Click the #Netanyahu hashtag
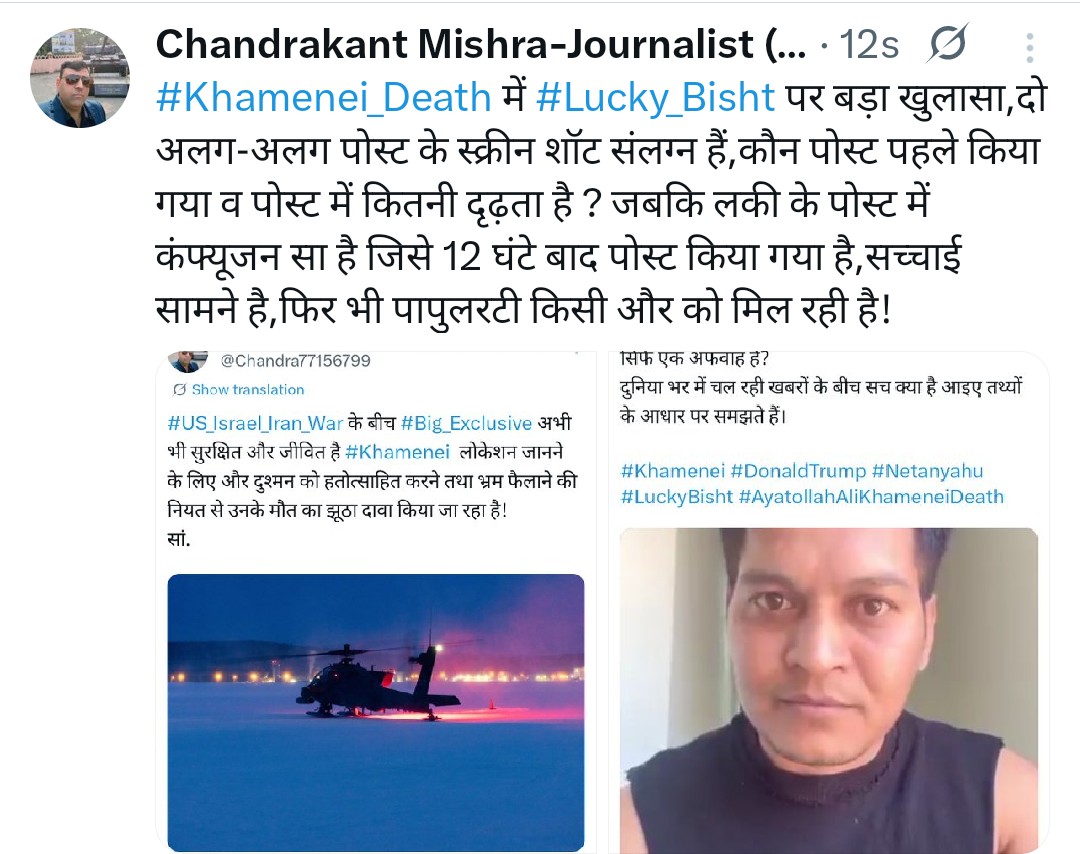 click(927, 471)
